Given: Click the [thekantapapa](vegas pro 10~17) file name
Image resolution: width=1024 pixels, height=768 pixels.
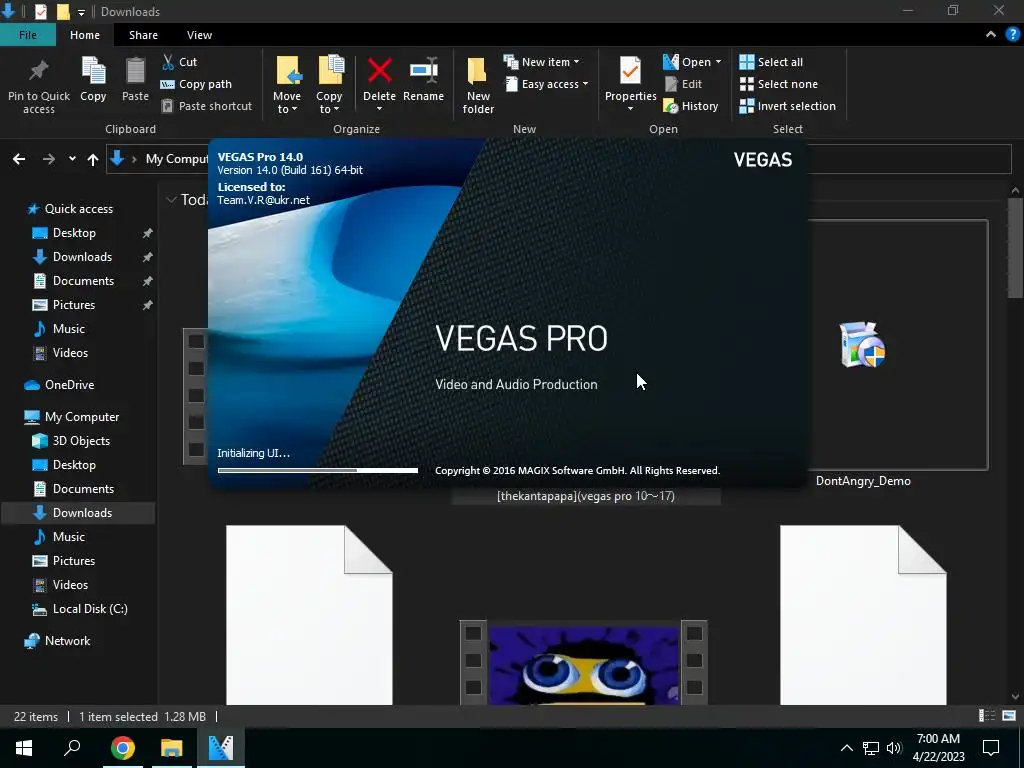Looking at the screenshot, I should pos(586,496).
